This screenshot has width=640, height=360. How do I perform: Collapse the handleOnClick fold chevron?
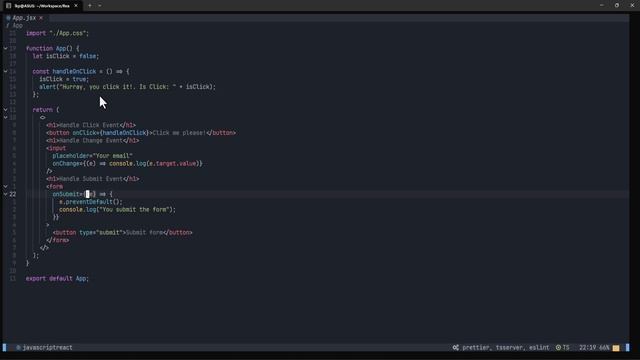click(x=5, y=71)
